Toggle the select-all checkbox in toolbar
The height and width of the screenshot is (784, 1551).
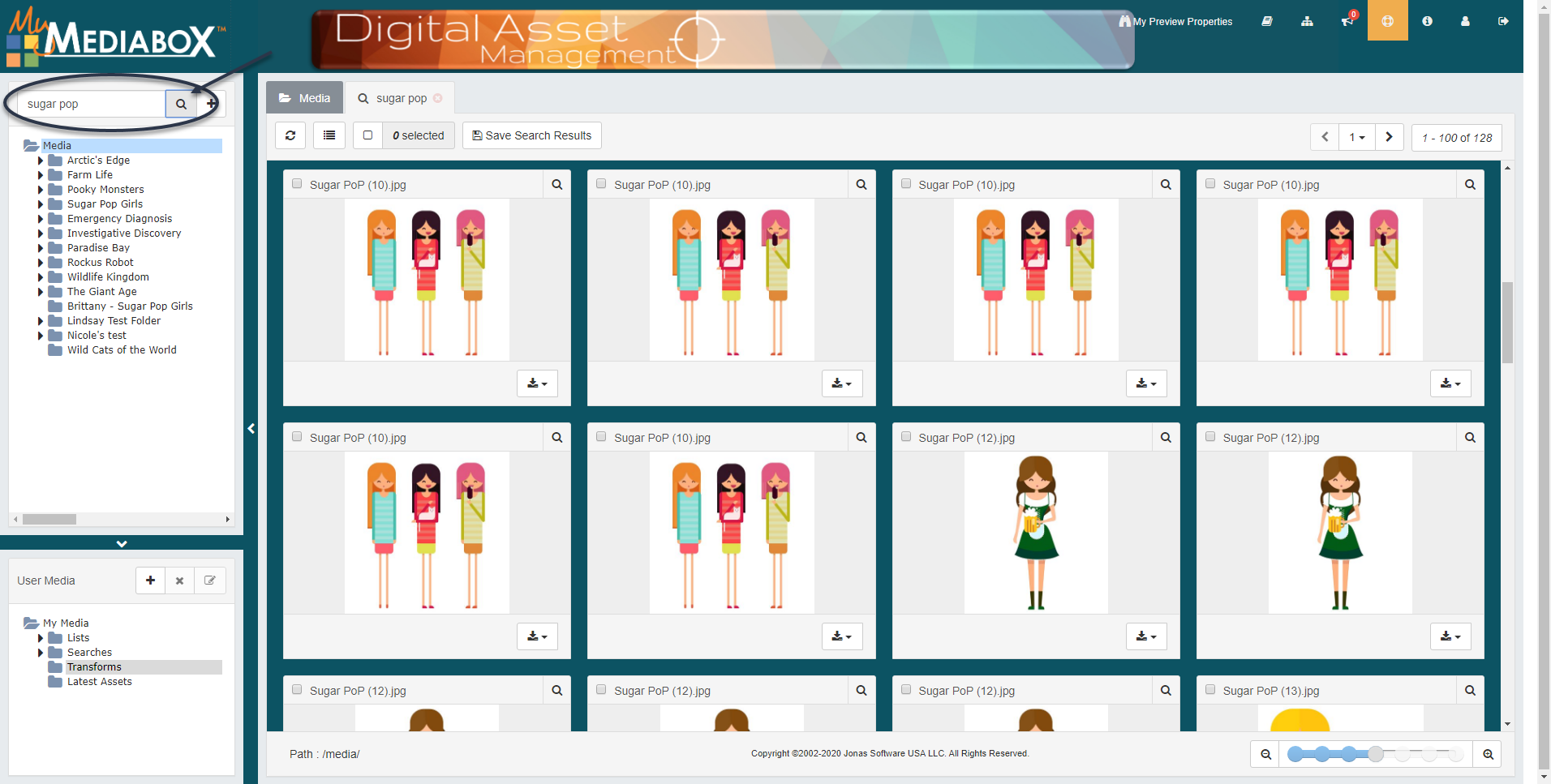point(367,135)
